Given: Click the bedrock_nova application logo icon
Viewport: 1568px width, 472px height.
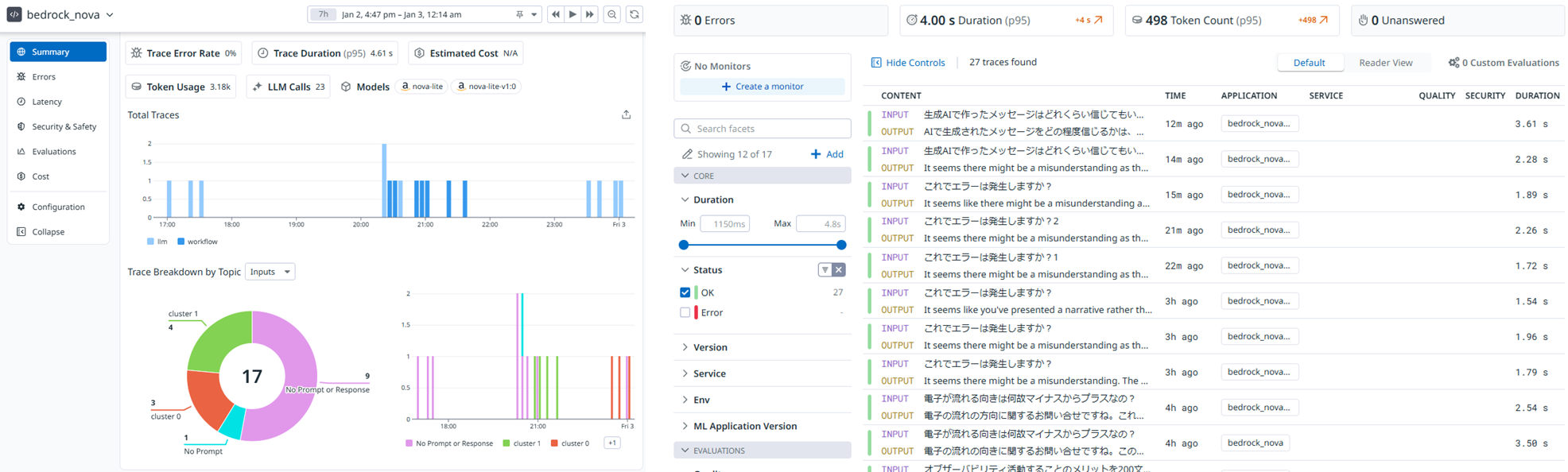Looking at the screenshot, I should coord(14,14).
